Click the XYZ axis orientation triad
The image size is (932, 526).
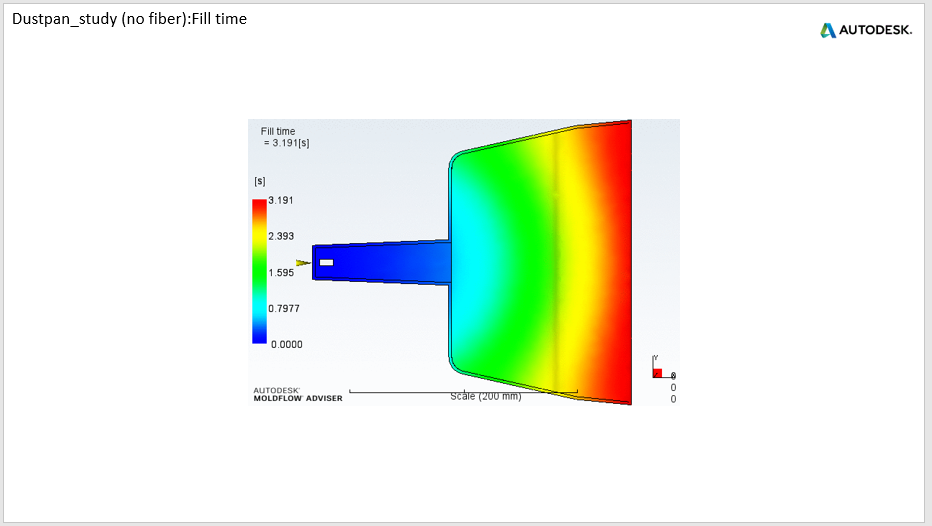(x=663, y=368)
